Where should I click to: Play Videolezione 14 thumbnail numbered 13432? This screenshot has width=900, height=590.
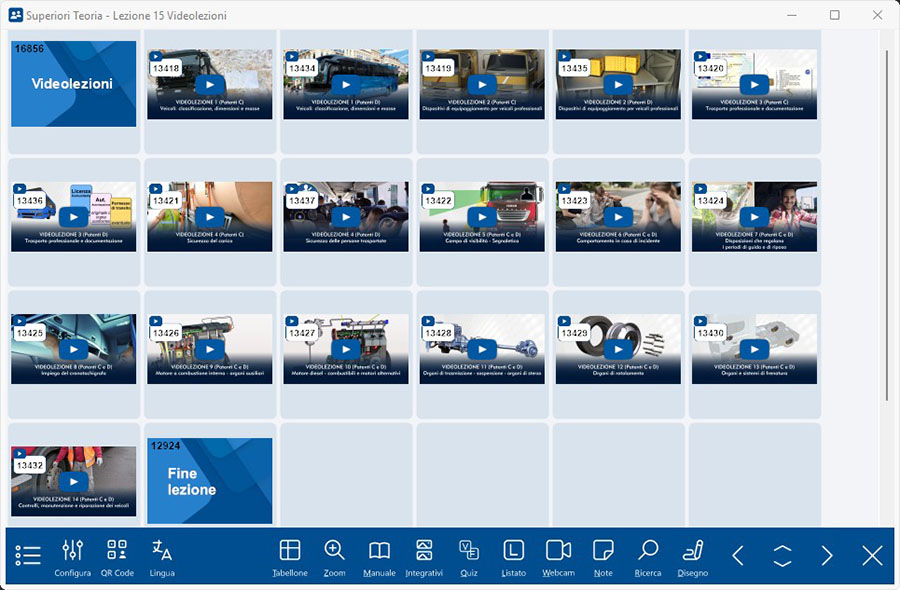[x=73, y=481]
